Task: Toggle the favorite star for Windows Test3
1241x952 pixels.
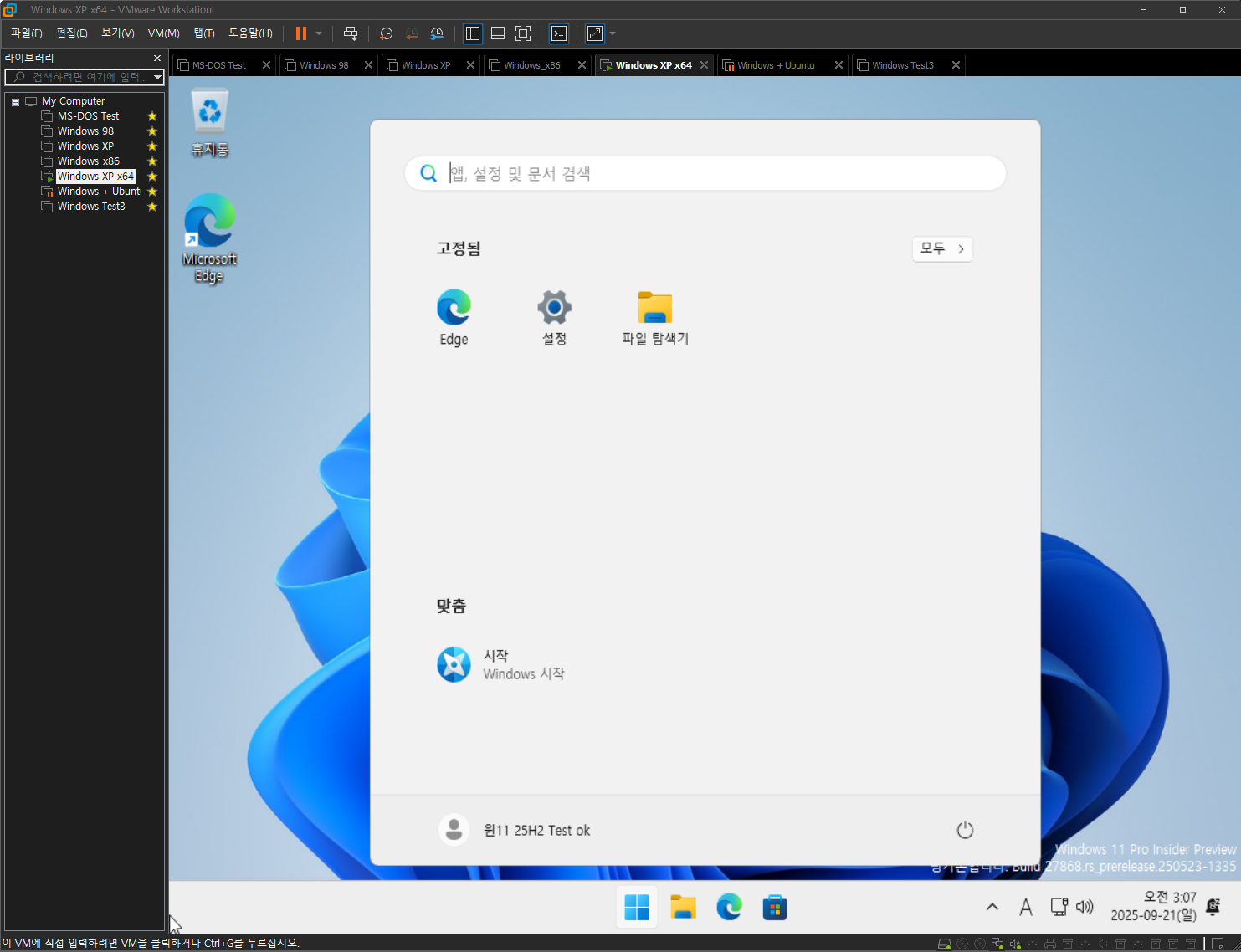Action: [x=152, y=207]
